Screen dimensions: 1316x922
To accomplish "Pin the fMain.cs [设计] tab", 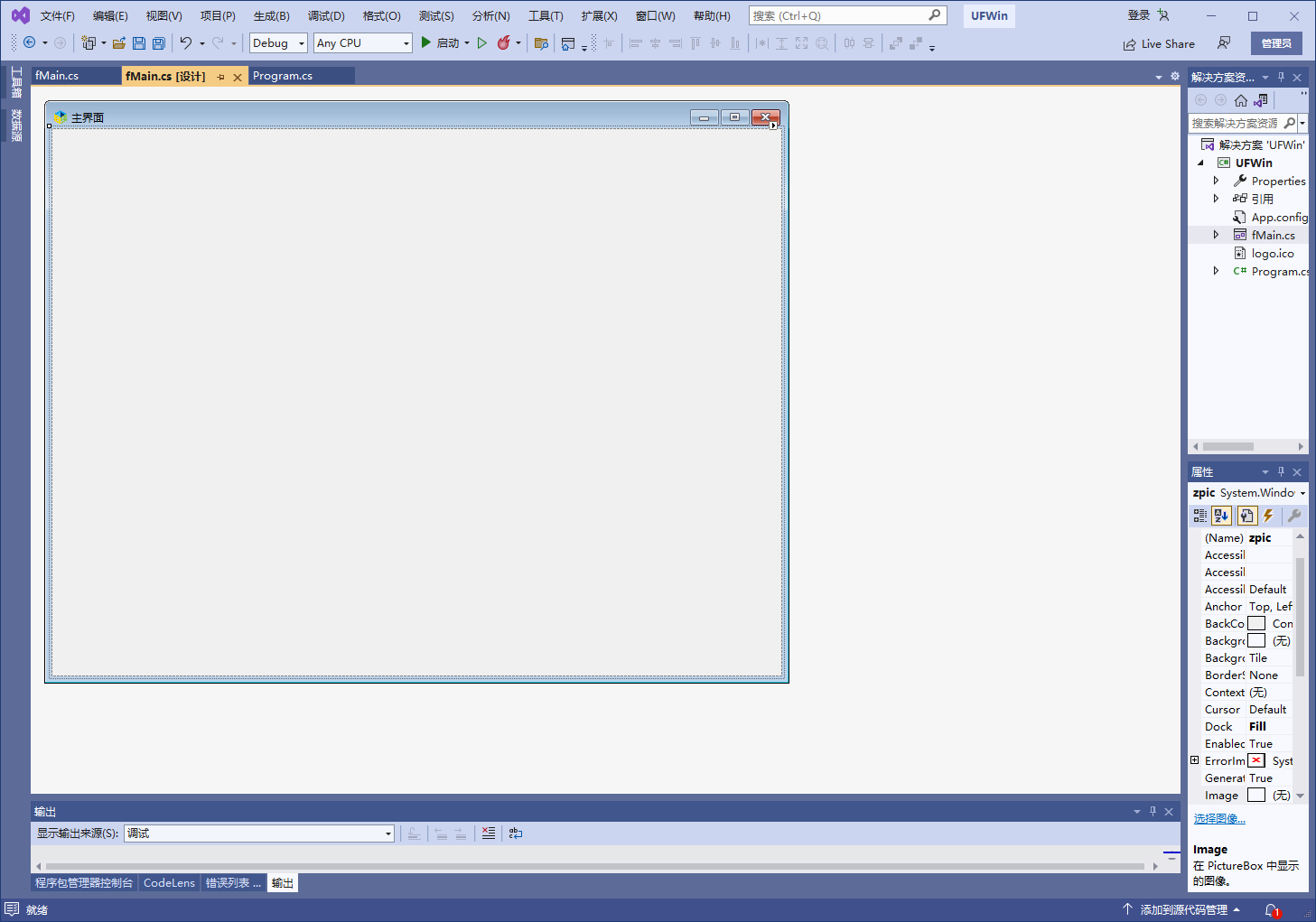I will click(220, 77).
